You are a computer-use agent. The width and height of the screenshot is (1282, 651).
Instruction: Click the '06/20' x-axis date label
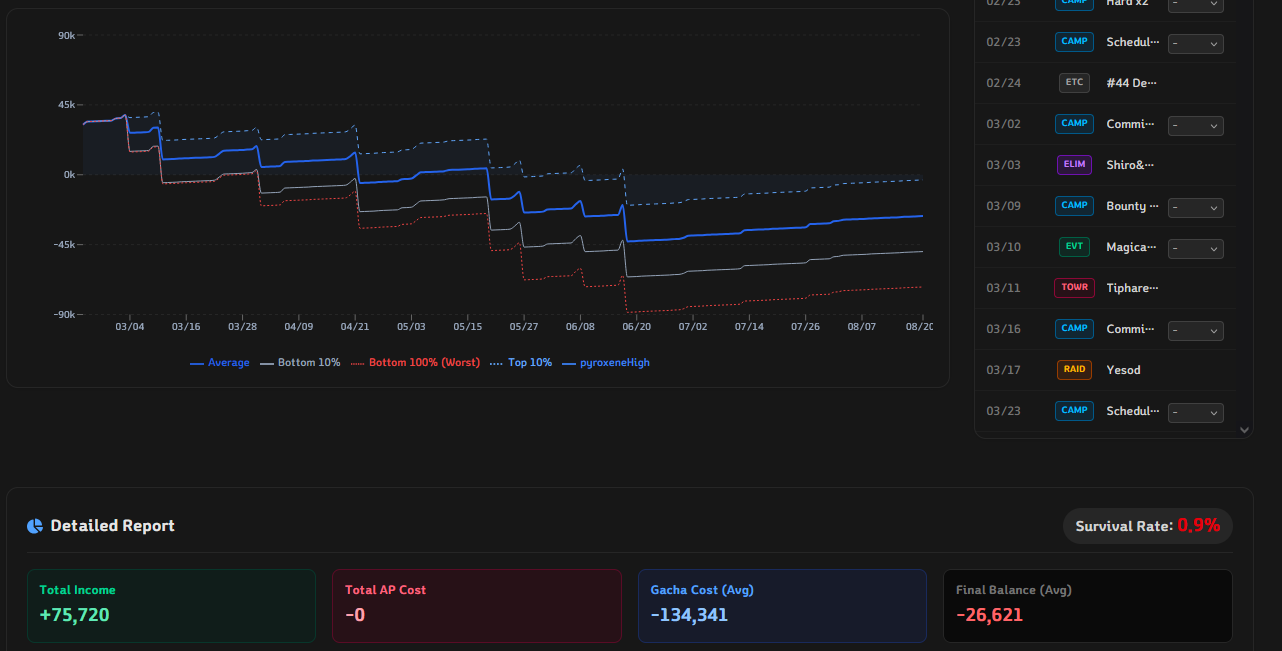coord(637,327)
